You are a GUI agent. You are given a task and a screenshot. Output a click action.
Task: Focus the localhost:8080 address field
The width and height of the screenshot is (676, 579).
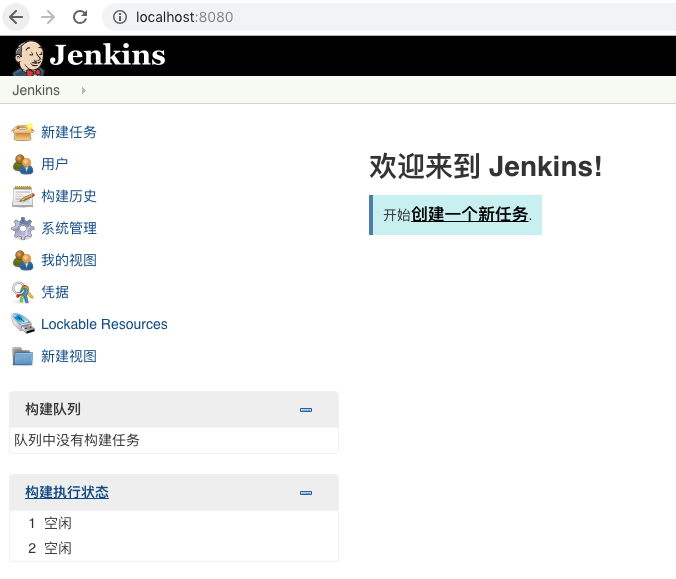click(x=388, y=17)
